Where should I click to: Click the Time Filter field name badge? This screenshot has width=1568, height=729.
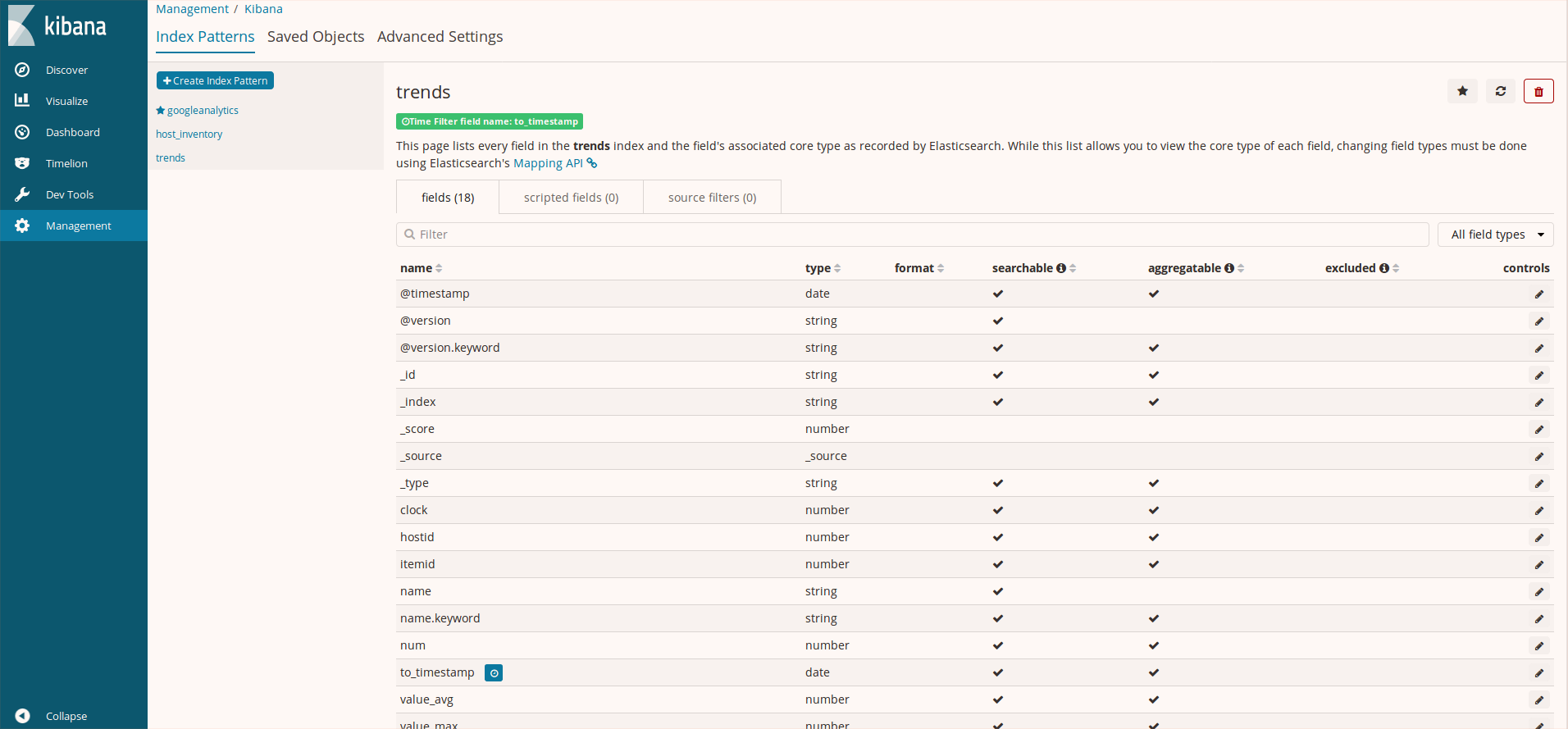tap(490, 121)
